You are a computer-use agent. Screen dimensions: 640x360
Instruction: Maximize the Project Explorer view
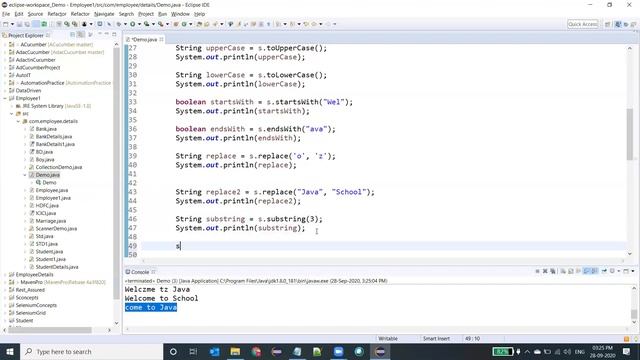(x=114, y=35)
